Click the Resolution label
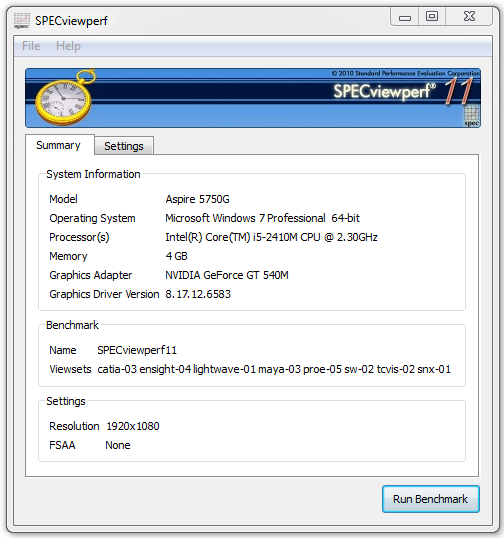 [x=74, y=426]
